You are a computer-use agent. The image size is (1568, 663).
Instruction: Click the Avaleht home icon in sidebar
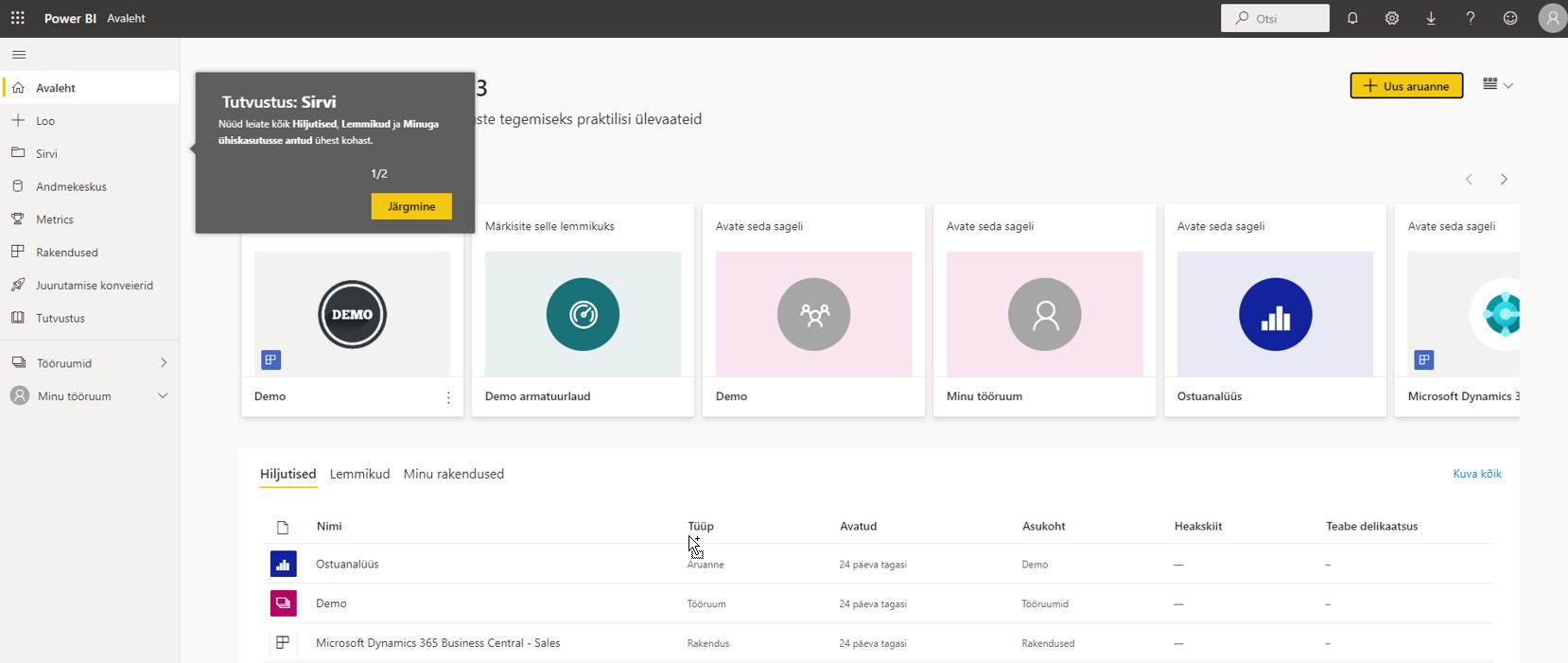(18, 87)
